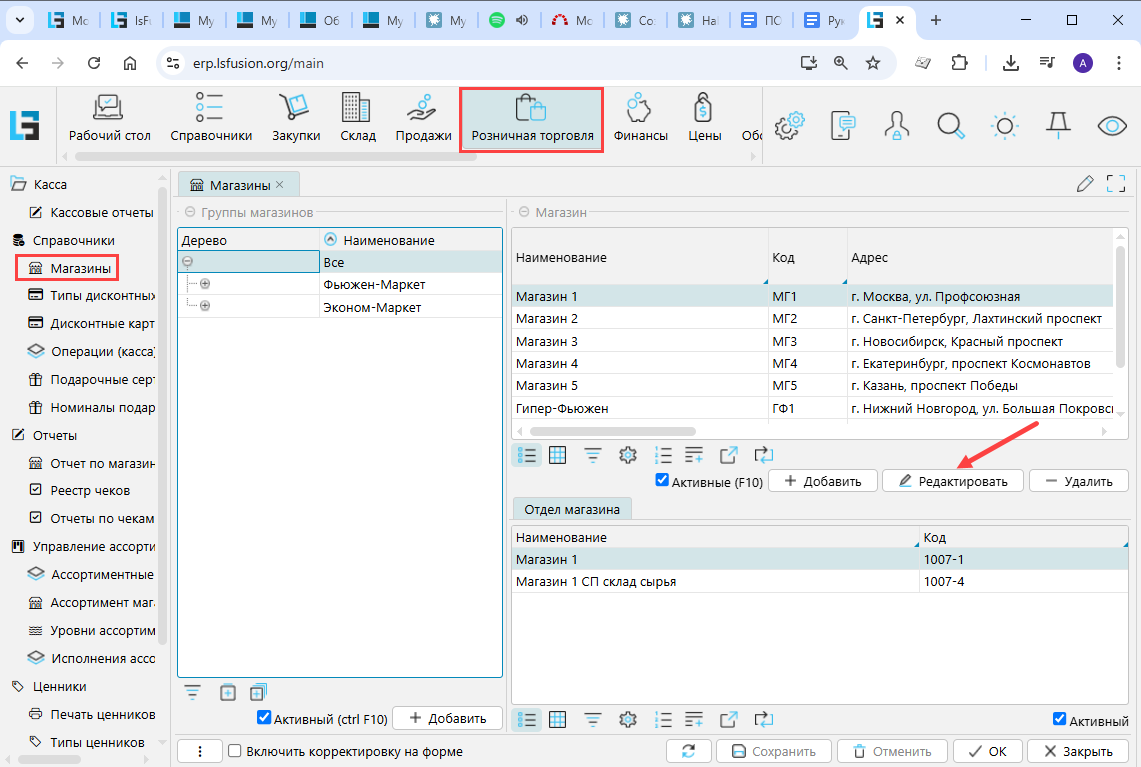Screen dimensions: 1141x767
Task: Expand the Фьюжен-Маркет tree node
Action: (205, 284)
